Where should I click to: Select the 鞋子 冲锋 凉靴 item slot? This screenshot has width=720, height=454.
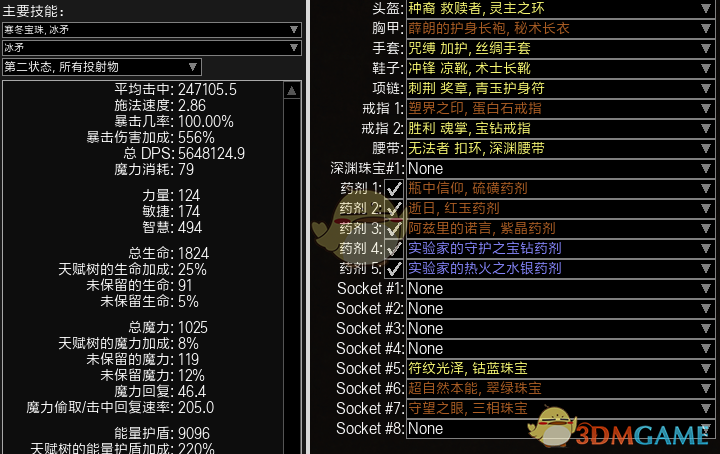pyautogui.click(x=561, y=68)
